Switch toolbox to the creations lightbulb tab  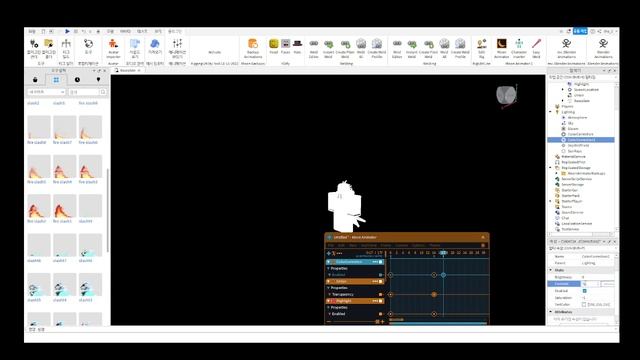pyautogui.click(x=98, y=80)
